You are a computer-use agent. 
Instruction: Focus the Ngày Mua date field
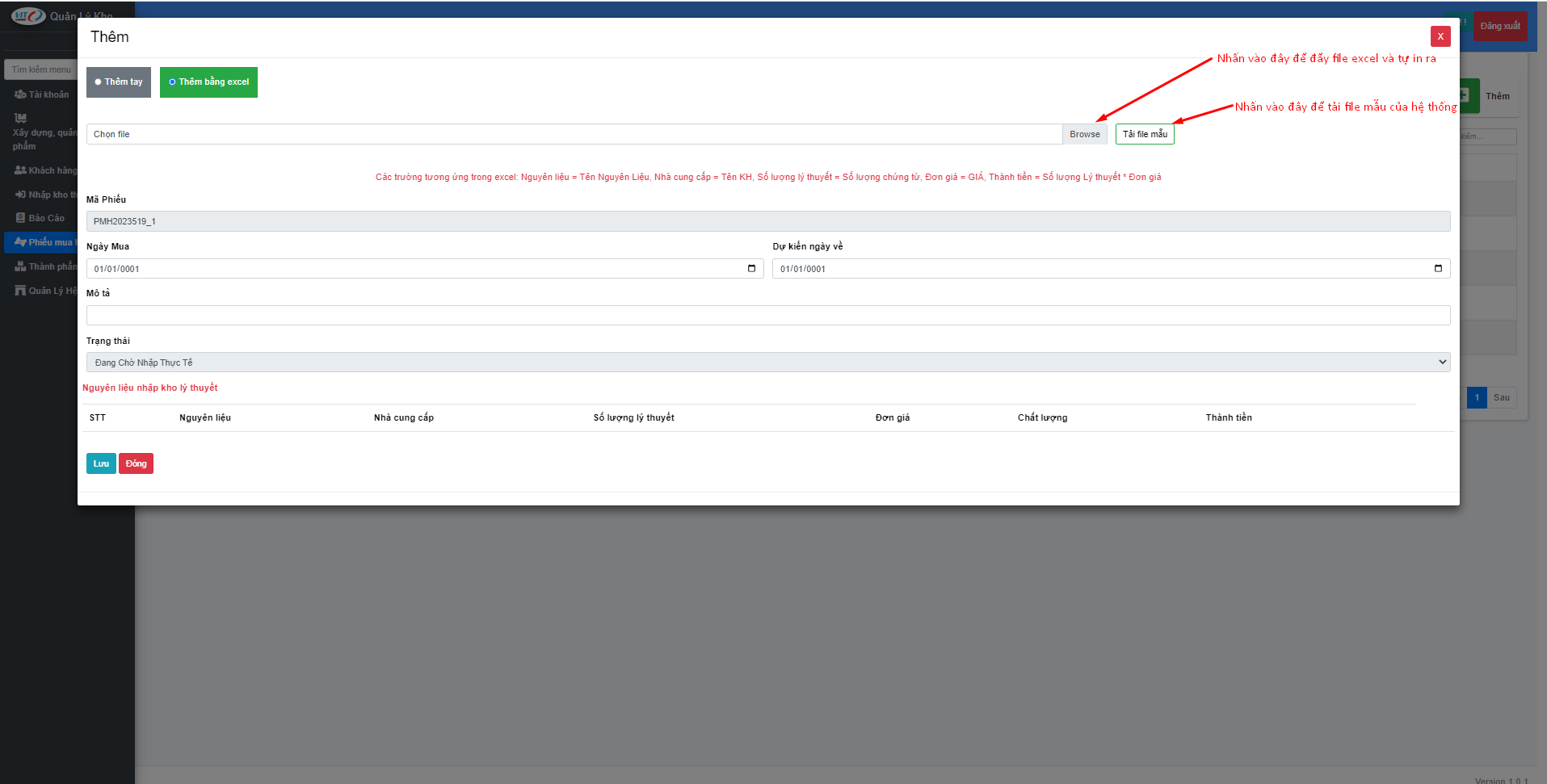pyautogui.click(x=425, y=269)
